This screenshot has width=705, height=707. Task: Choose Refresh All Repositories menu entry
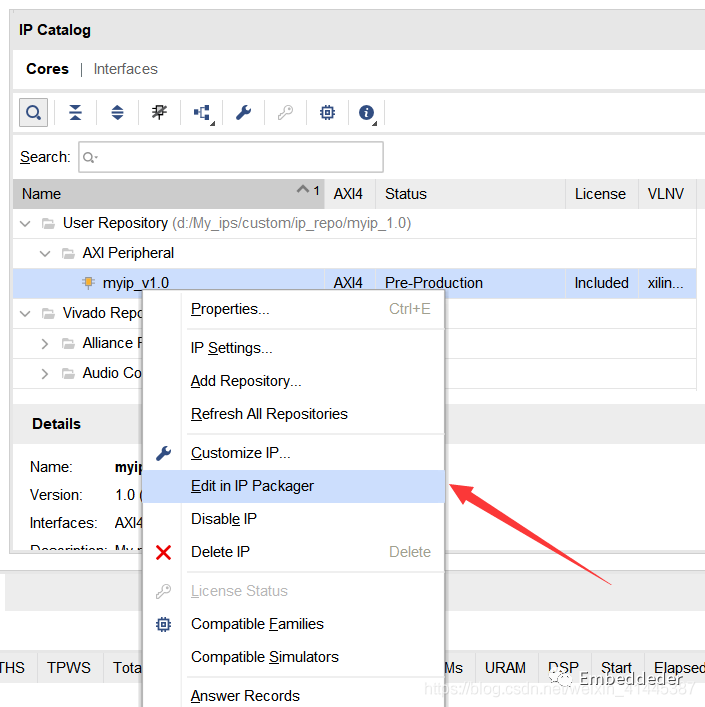(x=269, y=414)
